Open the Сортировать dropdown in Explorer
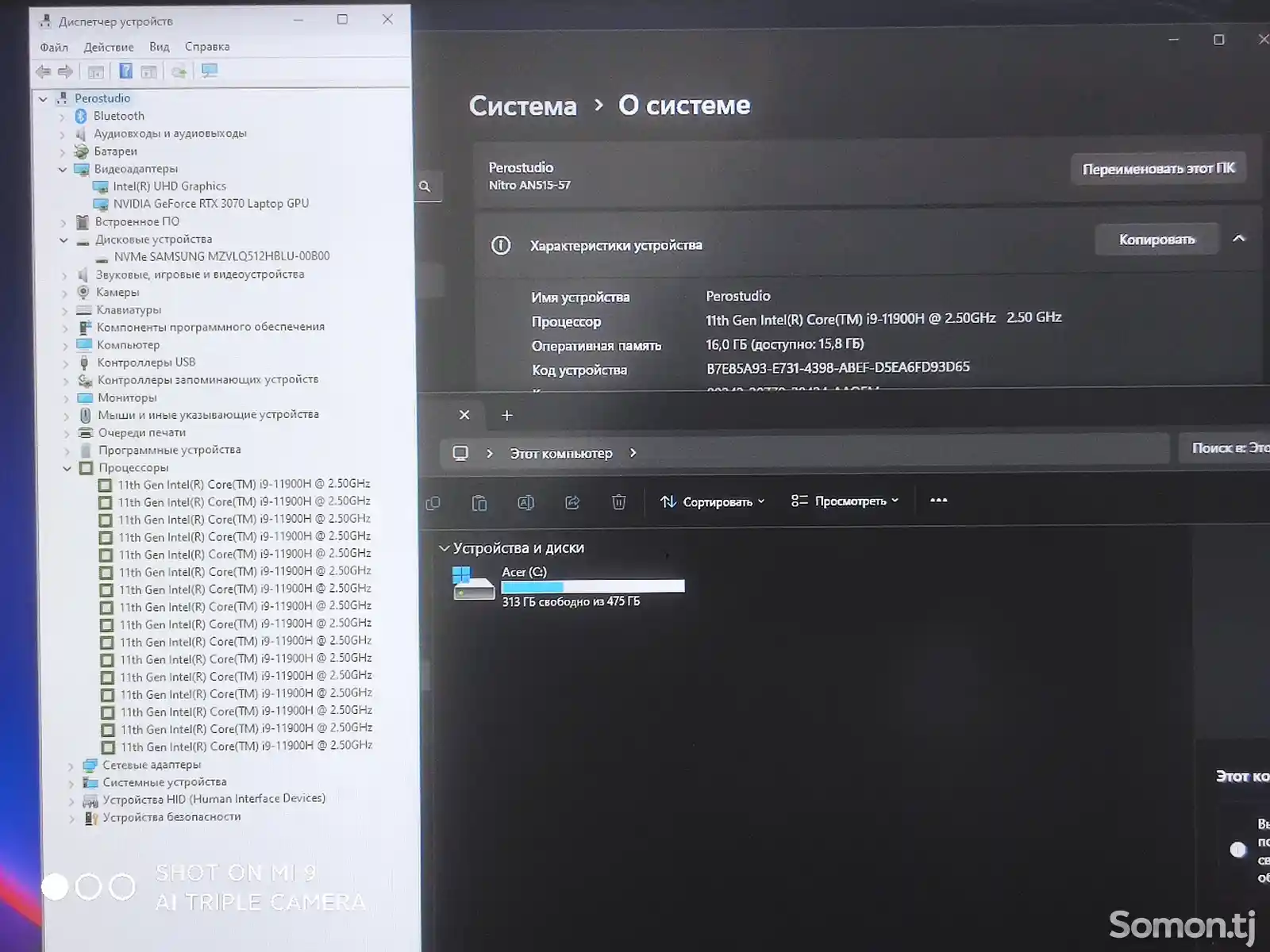This screenshot has width=1270, height=952. (x=712, y=501)
